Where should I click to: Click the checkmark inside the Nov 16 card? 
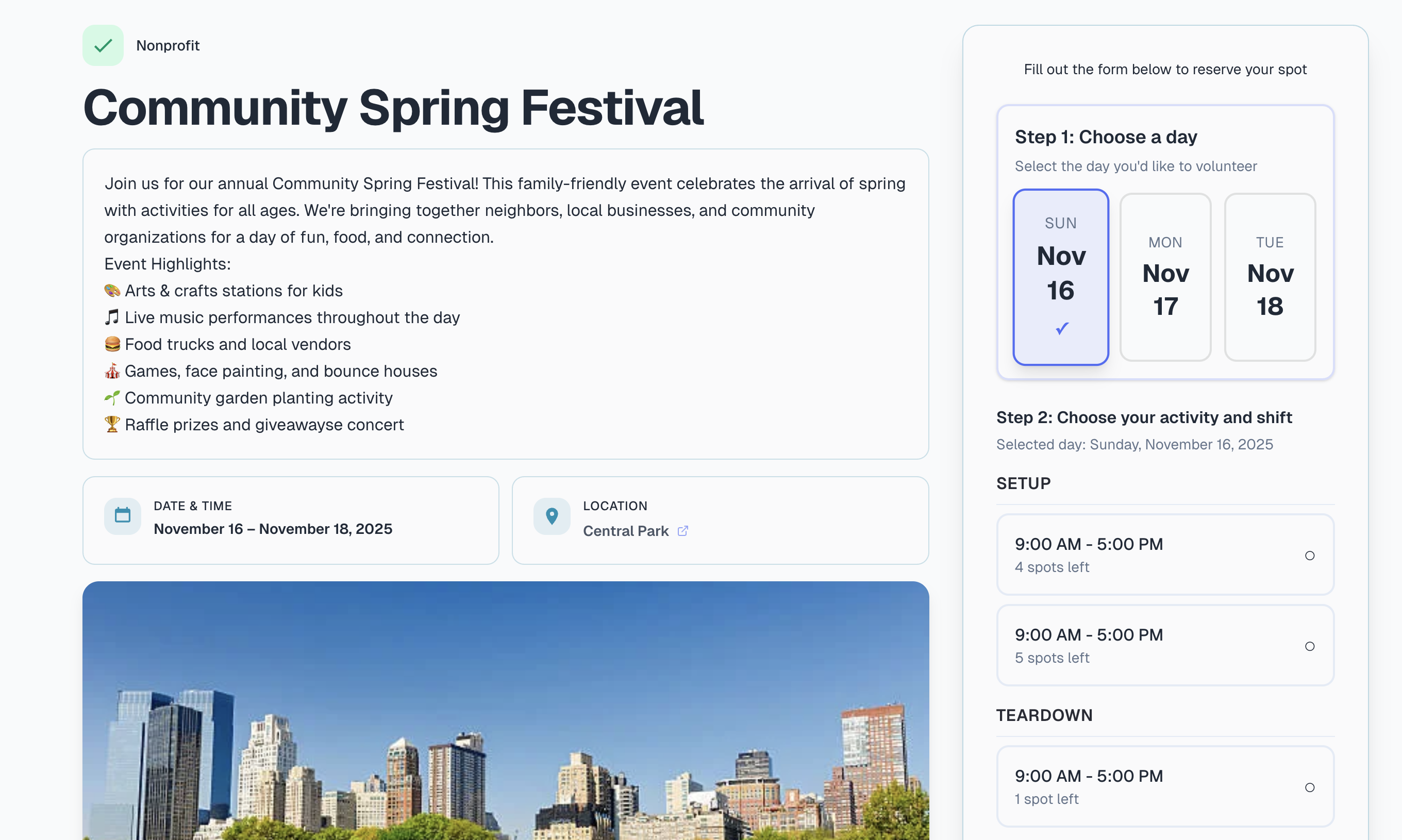1061,328
